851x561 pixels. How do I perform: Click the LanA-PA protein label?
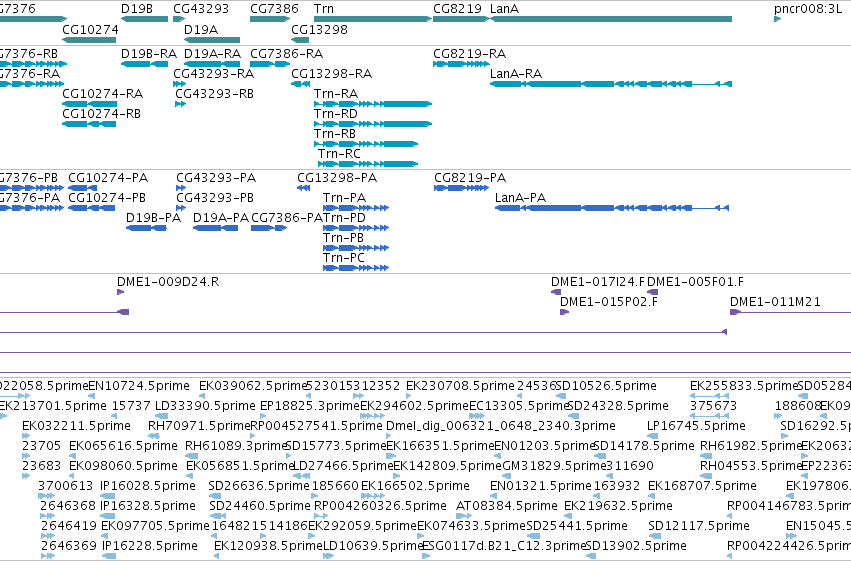pos(520,198)
